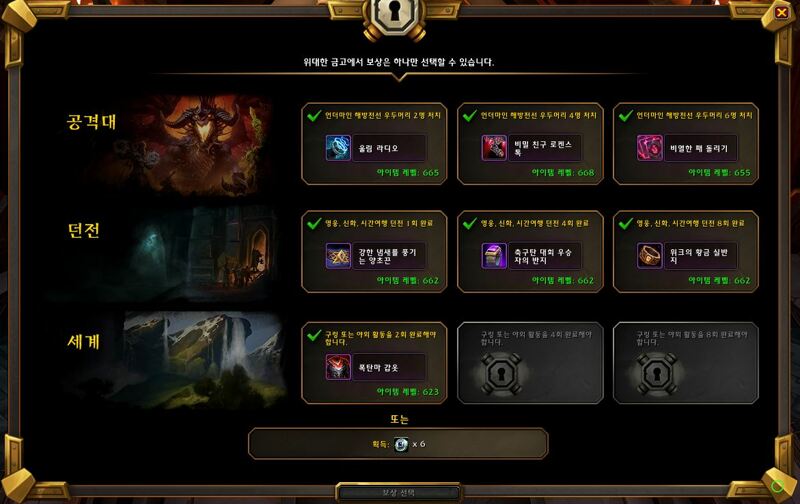
Task: Choose the 비밀 친구 로켄스톡 reward icon
Action: click(494, 148)
